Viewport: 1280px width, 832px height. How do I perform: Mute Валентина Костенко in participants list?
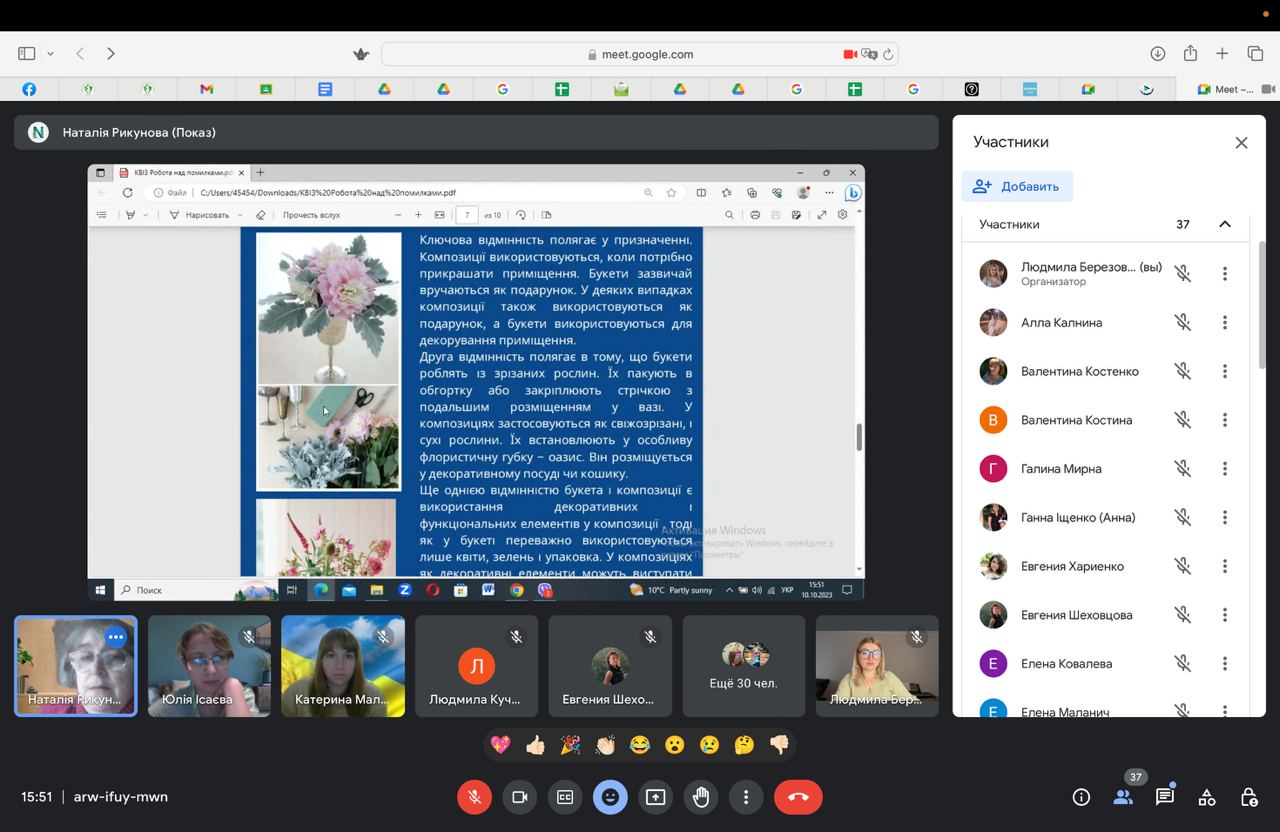(1183, 371)
